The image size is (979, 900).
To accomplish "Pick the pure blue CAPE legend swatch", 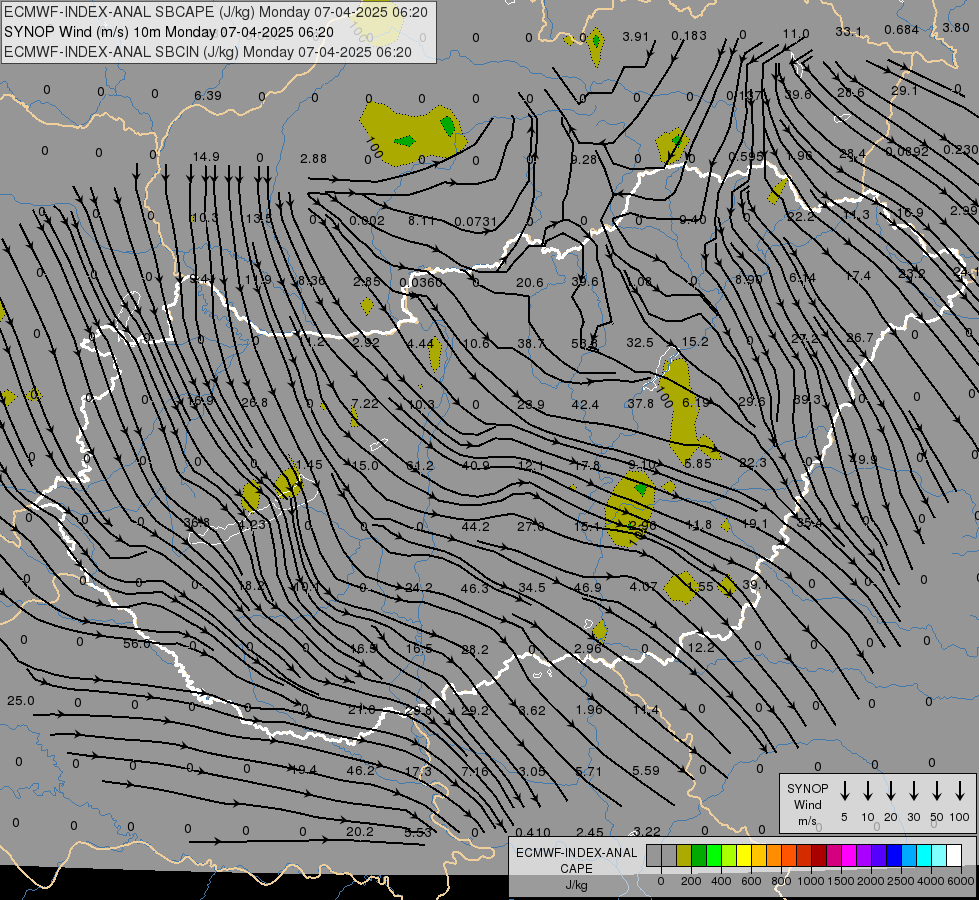I will [894, 855].
